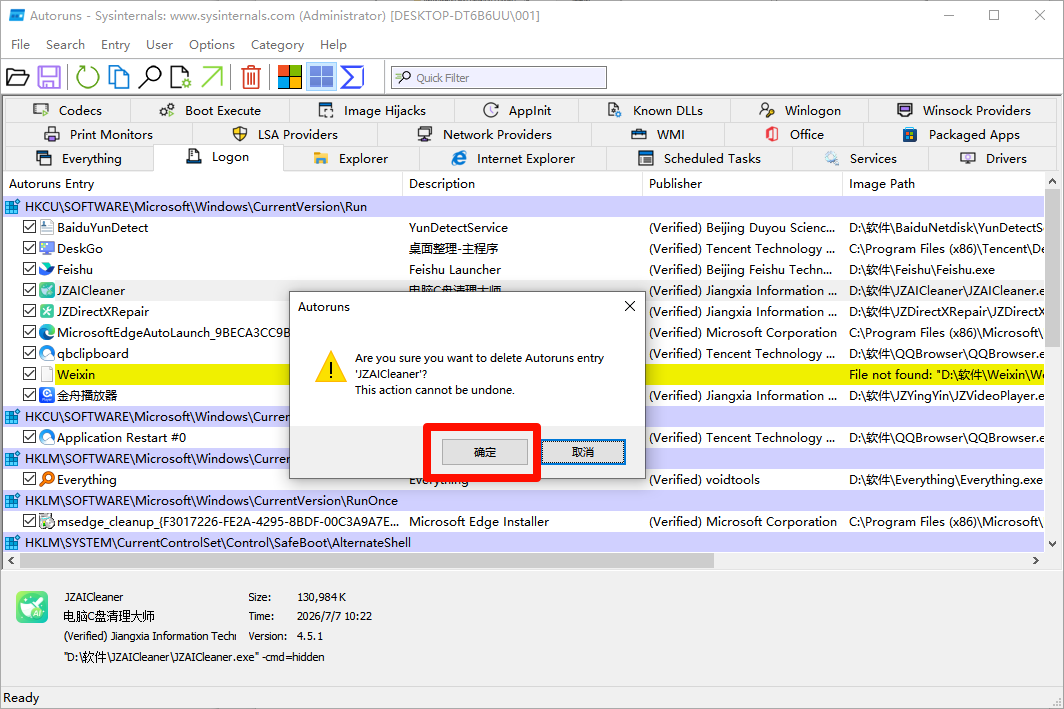Click the 'Microsoft Edge Installer' description text
The image size is (1064, 709).
point(479,522)
